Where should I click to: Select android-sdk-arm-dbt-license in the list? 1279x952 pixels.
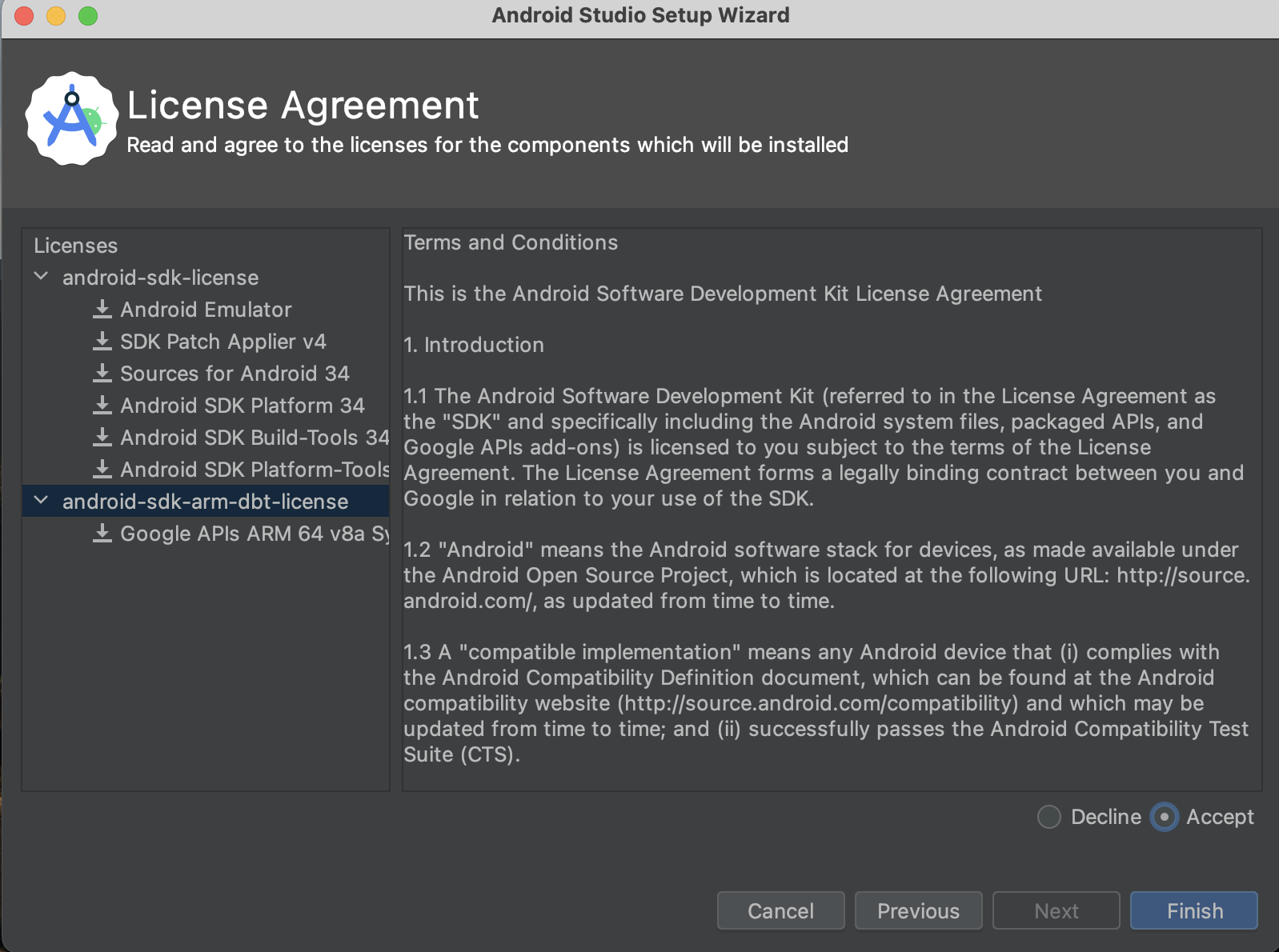[x=205, y=502]
